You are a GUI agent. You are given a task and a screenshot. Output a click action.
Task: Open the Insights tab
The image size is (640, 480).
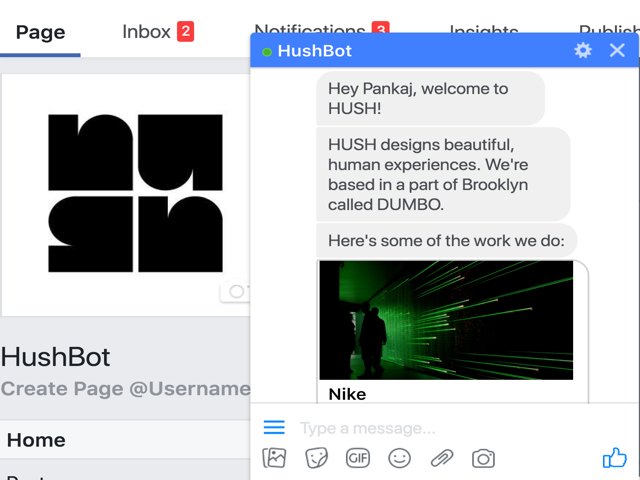pyautogui.click(x=484, y=29)
